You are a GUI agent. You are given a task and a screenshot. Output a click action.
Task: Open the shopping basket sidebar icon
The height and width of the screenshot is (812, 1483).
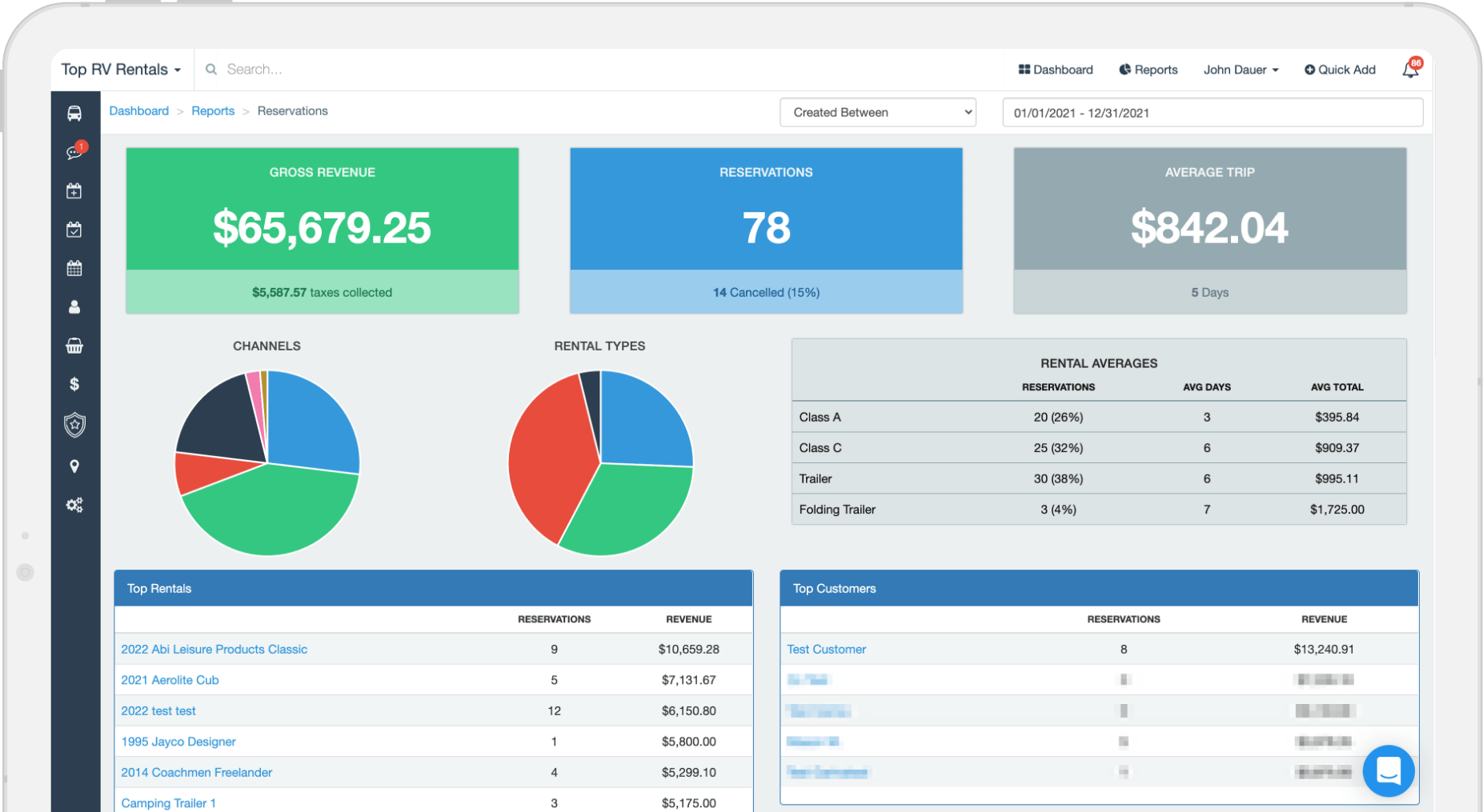[x=74, y=346]
